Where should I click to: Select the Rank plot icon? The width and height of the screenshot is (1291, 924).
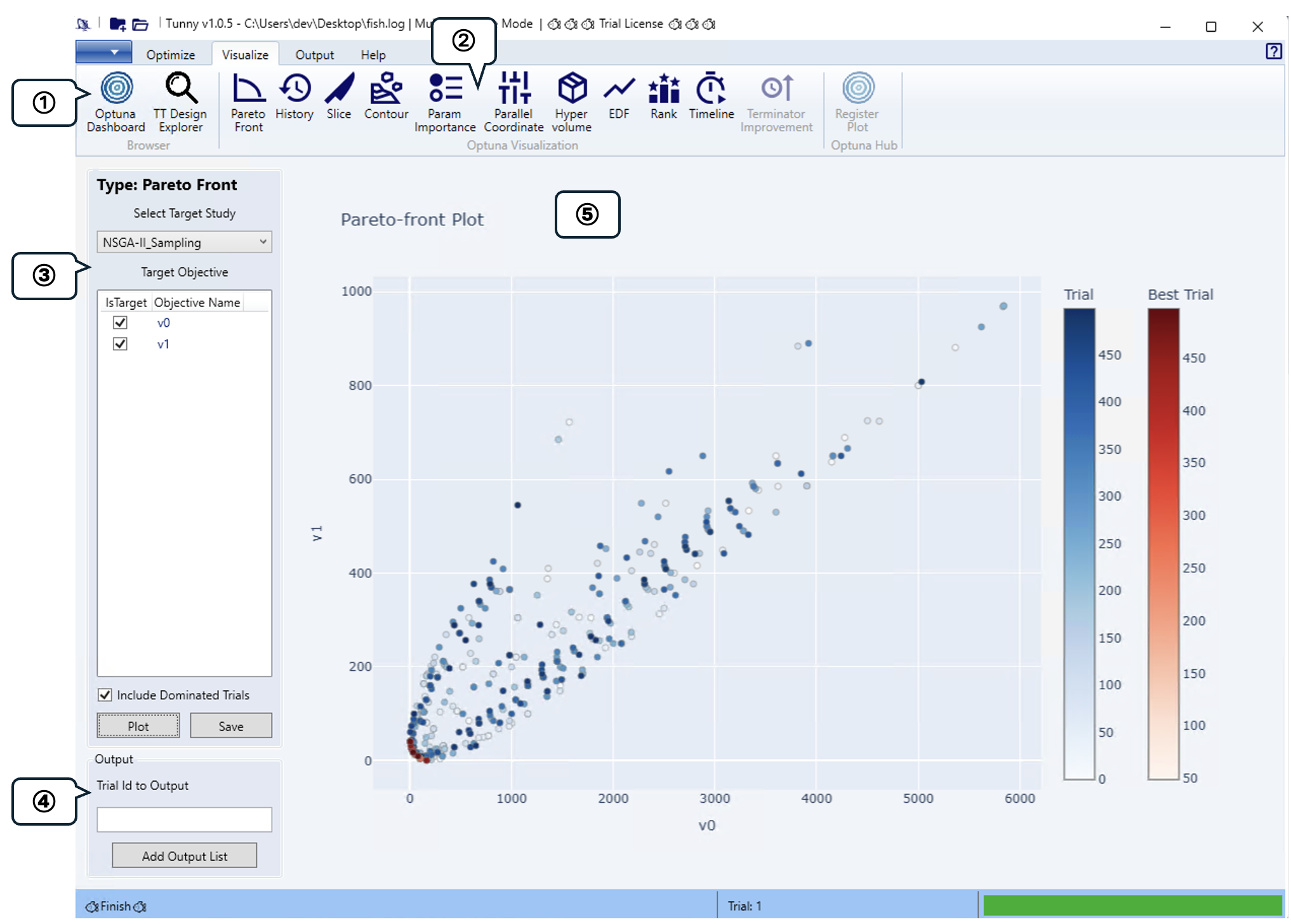664,96
